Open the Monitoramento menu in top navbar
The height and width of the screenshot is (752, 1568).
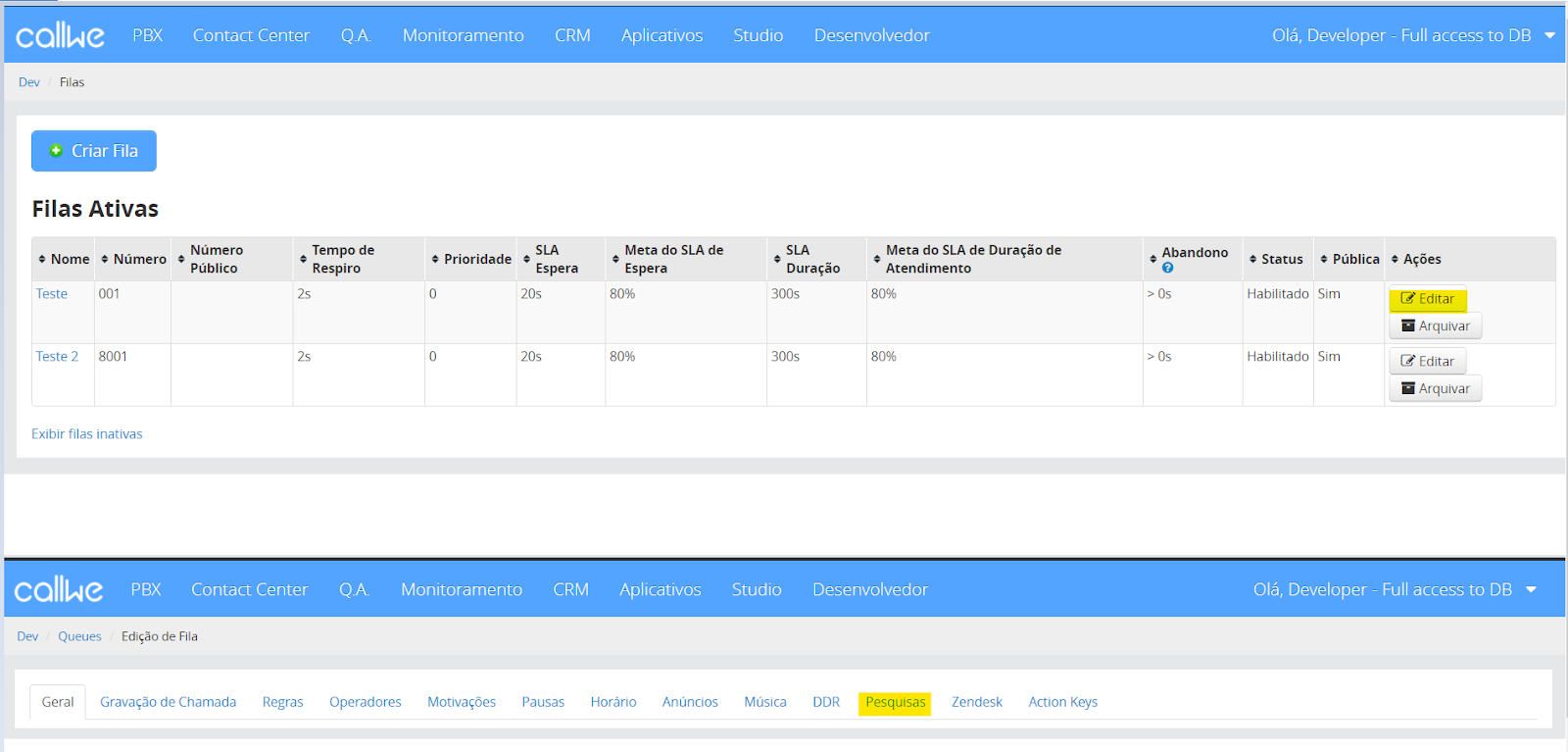tap(463, 35)
